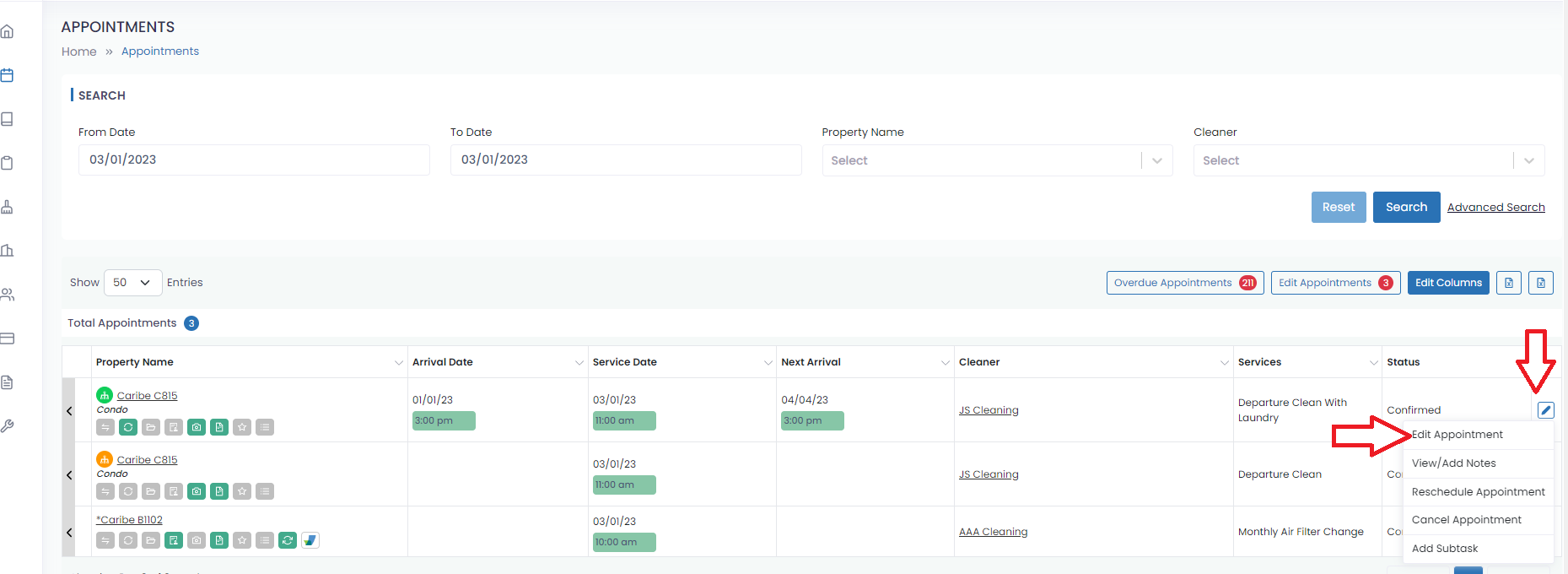This screenshot has width=1568, height=574.
Task: Open the Property Name select dropdown
Action: [x=997, y=160]
